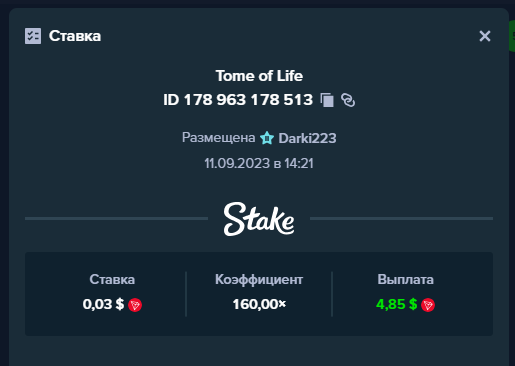The image size is (515, 366).
Task: Open user profile Darki223
Action: click(x=307, y=138)
